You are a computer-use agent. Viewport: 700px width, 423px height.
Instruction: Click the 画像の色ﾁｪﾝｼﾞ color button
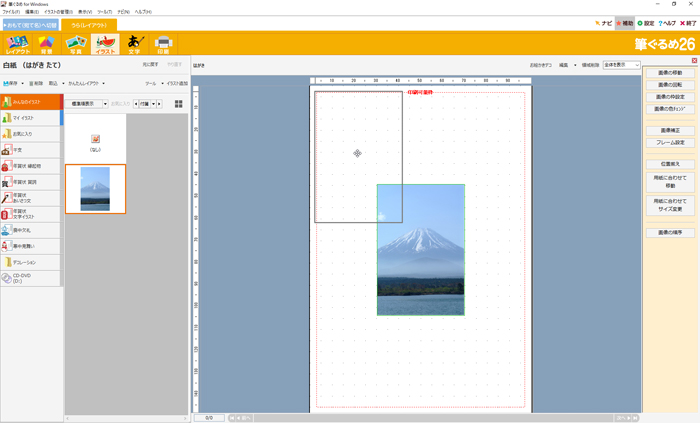669,109
